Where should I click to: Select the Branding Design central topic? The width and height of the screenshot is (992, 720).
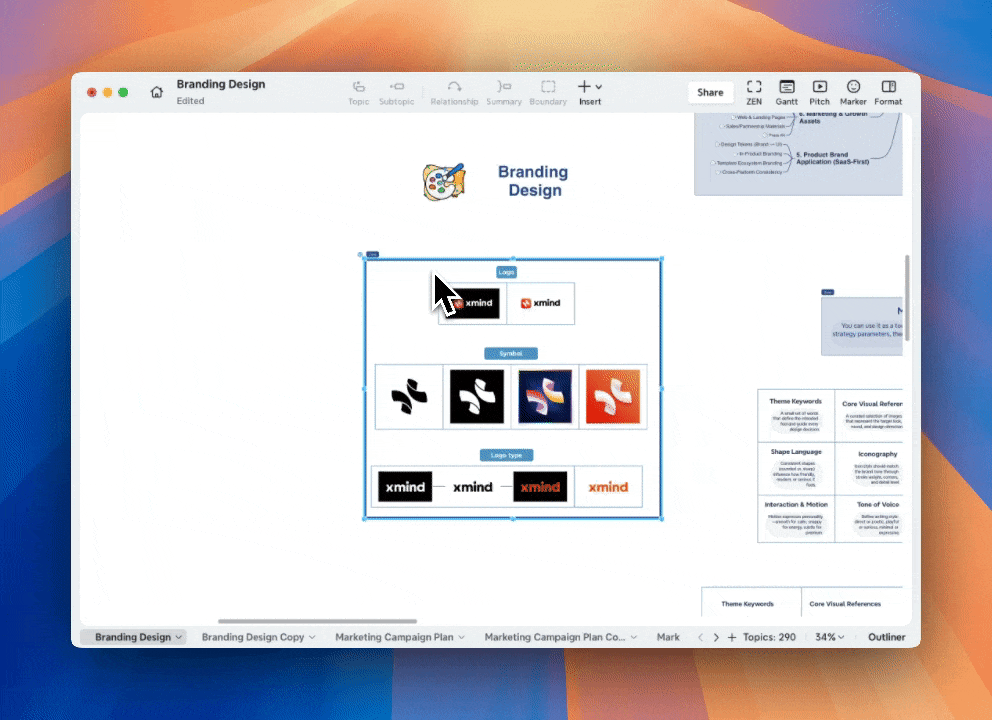tap(533, 181)
